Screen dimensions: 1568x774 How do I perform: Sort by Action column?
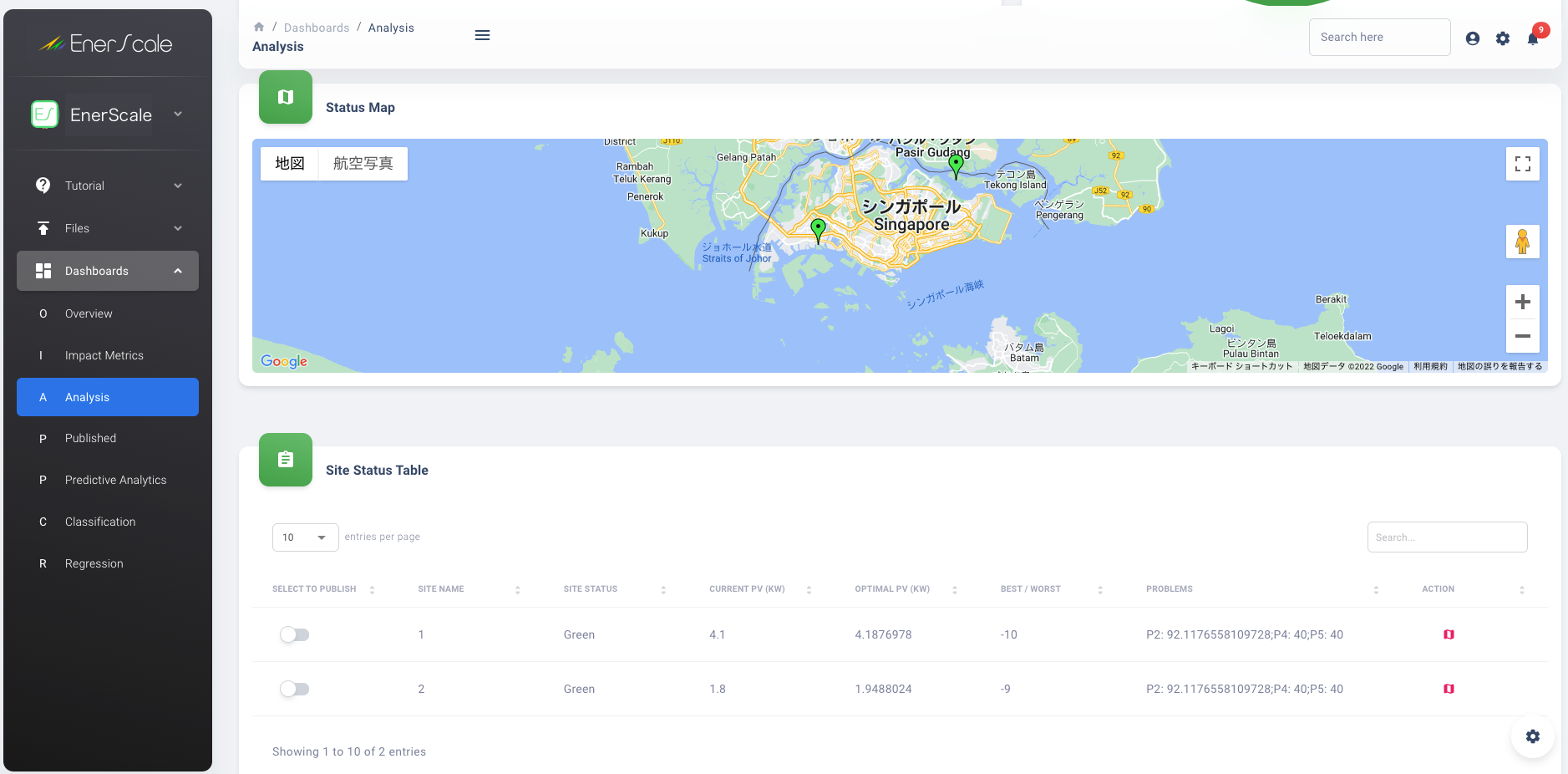click(x=1521, y=589)
